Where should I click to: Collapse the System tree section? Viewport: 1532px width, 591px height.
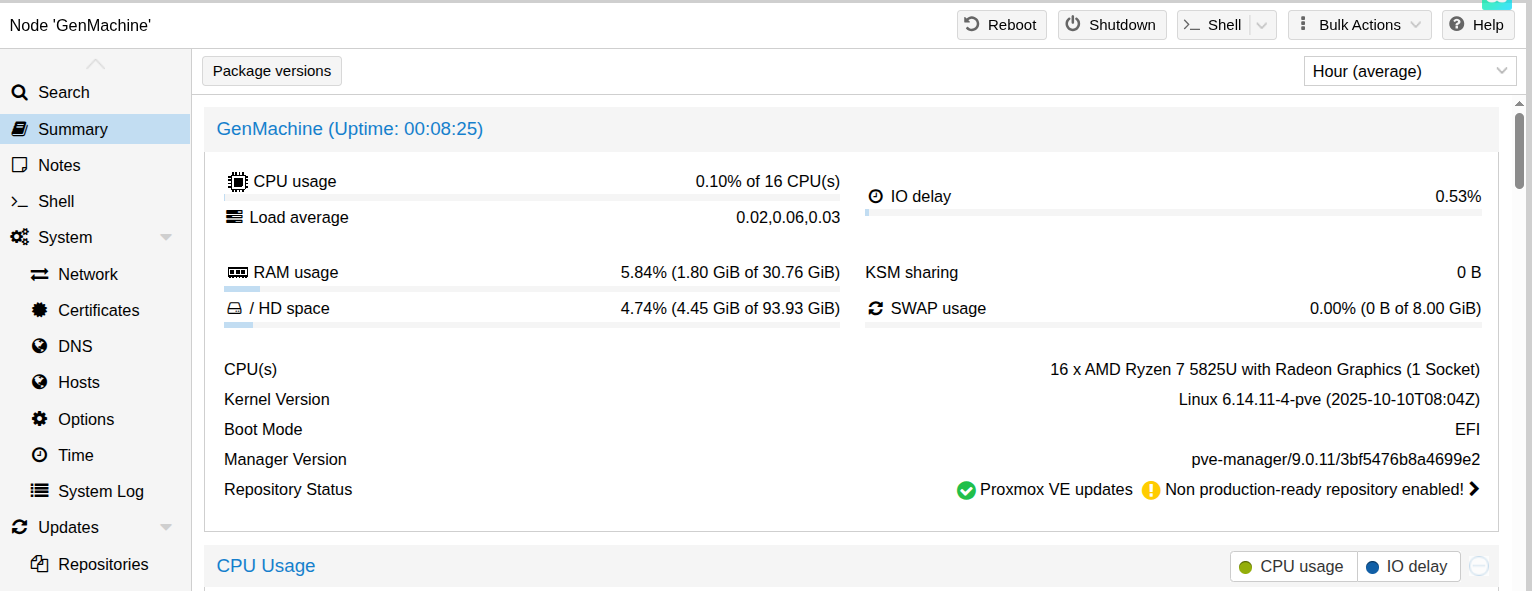166,238
